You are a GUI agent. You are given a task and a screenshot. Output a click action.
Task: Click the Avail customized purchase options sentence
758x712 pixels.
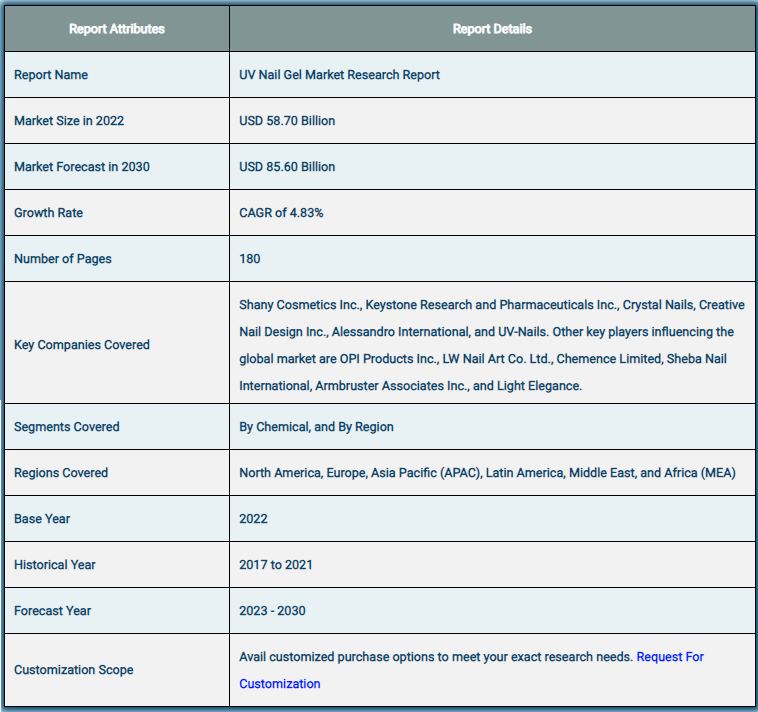click(x=436, y=657)
